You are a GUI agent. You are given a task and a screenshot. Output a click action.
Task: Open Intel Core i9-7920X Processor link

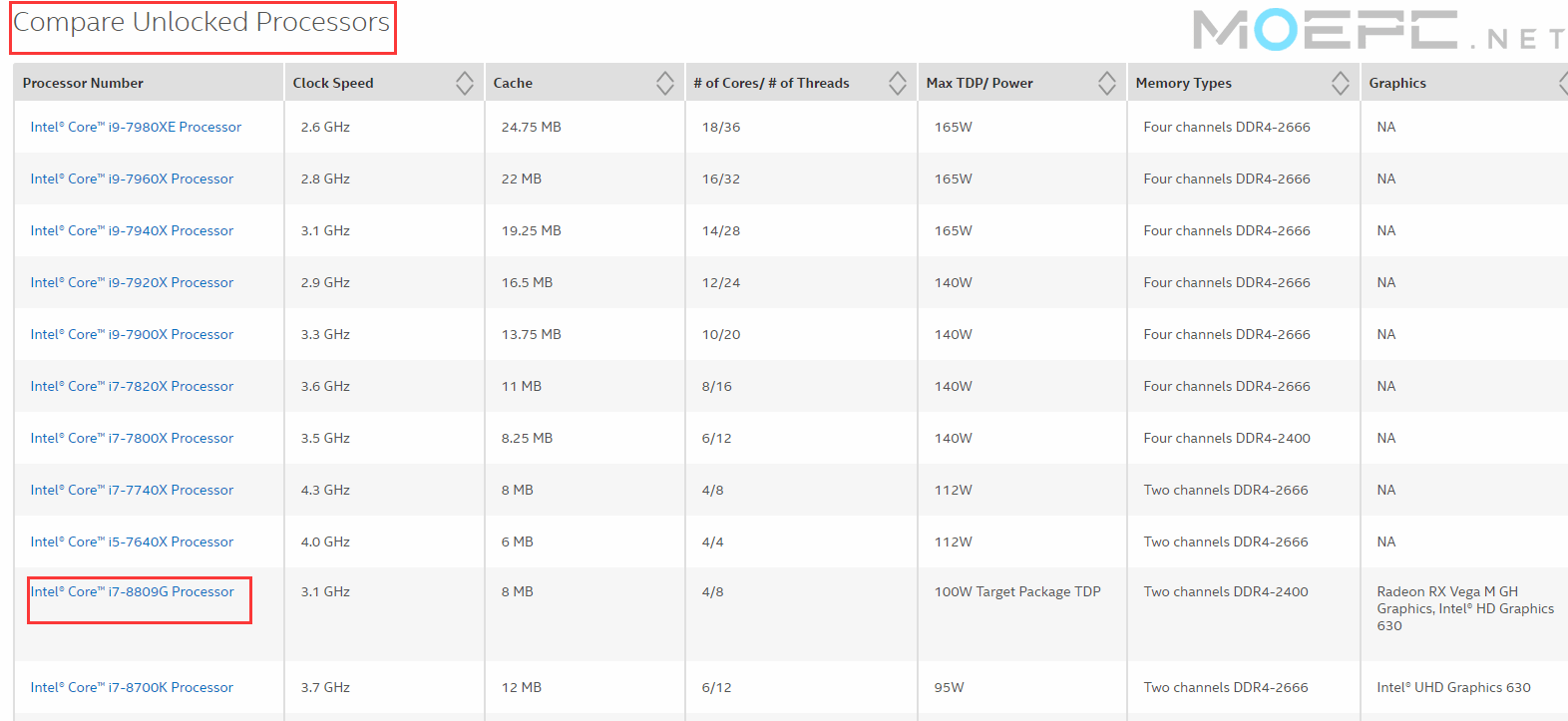point(132,282)
